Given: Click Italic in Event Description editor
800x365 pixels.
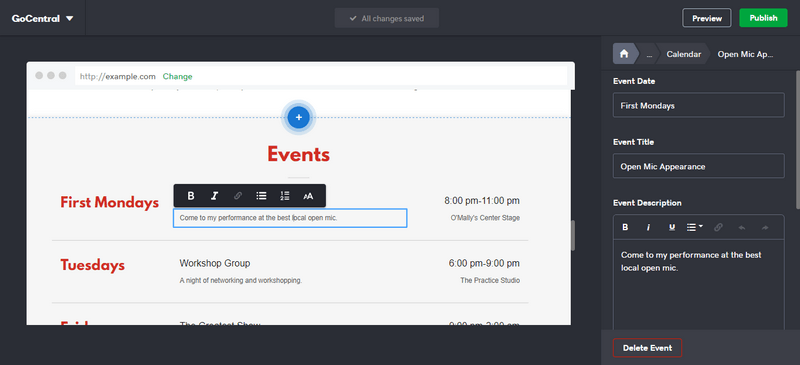Looking at the screenshot, I should pos(648,227).
